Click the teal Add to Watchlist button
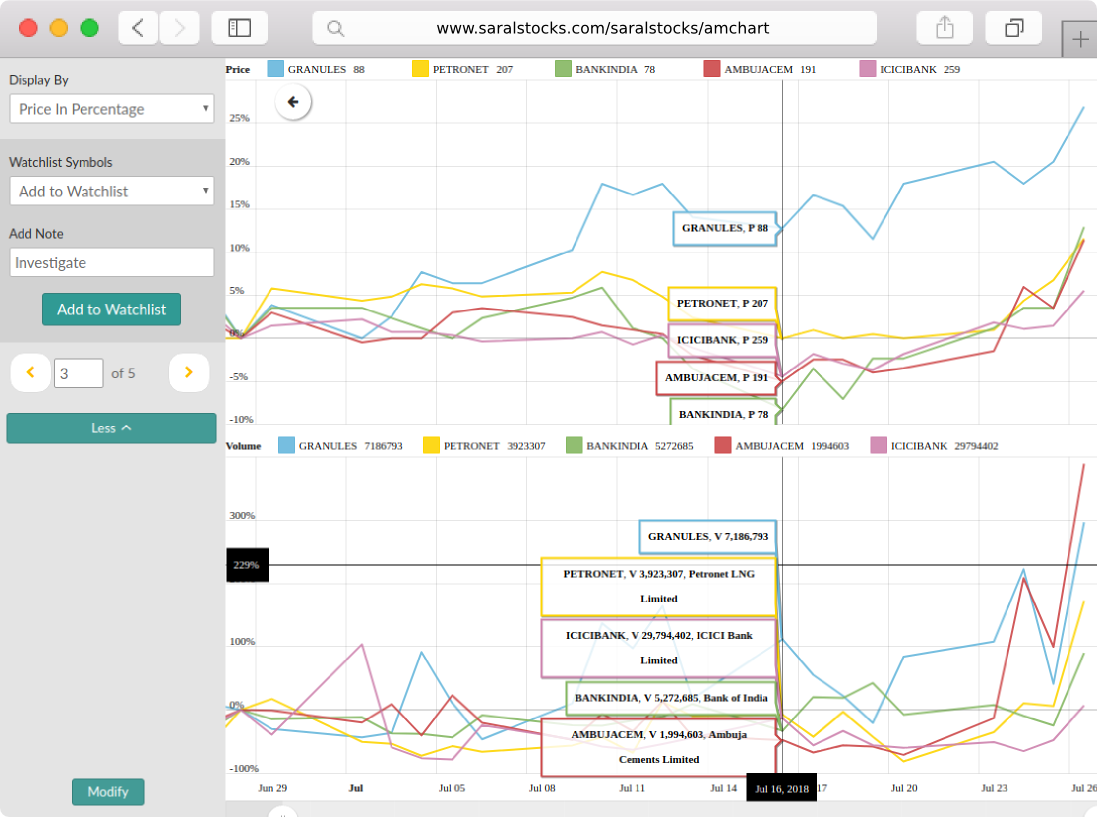 point(111,309)
